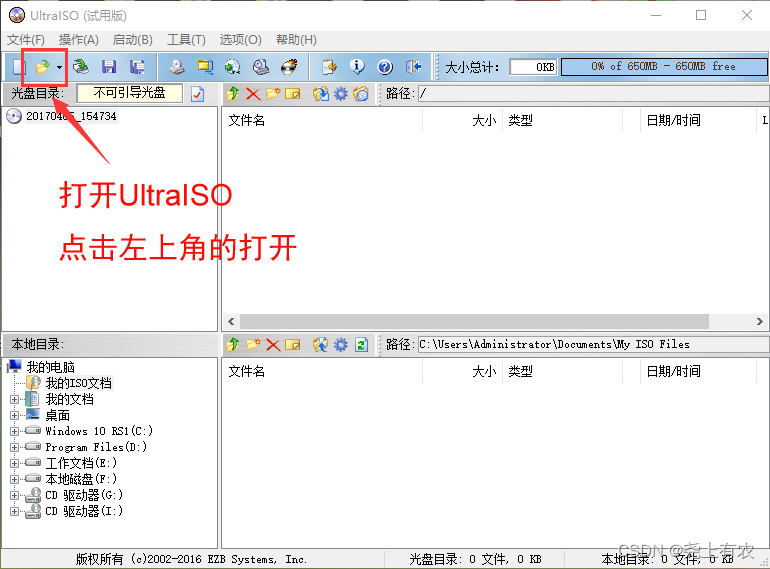This screenshot has width=770, height=569.
Task: Click the blue Help question-mark icon
Action: tap(385, 67)
